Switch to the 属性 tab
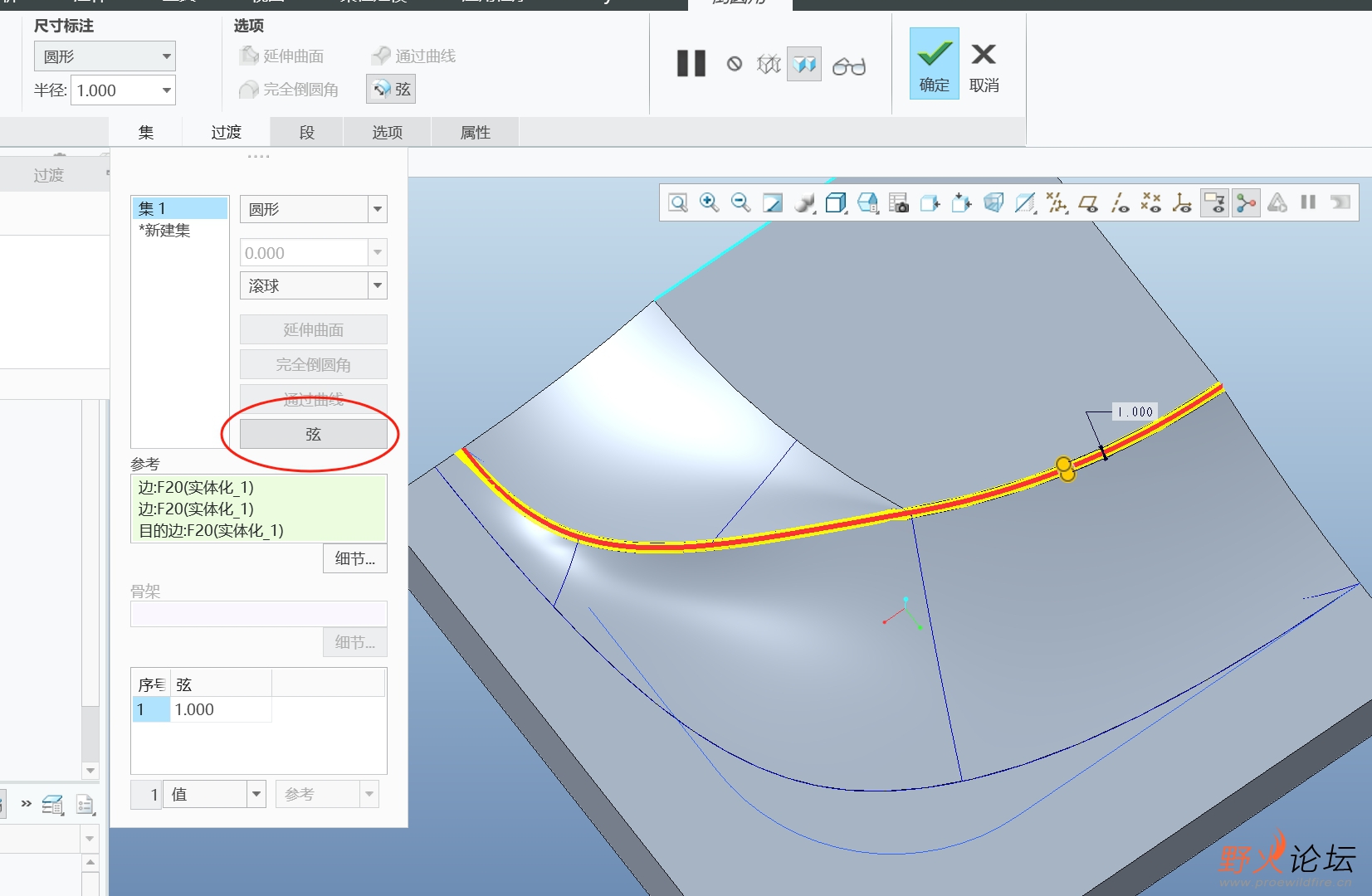The image size is (1372, 896). pyautogui.click(x=476, y=132)
